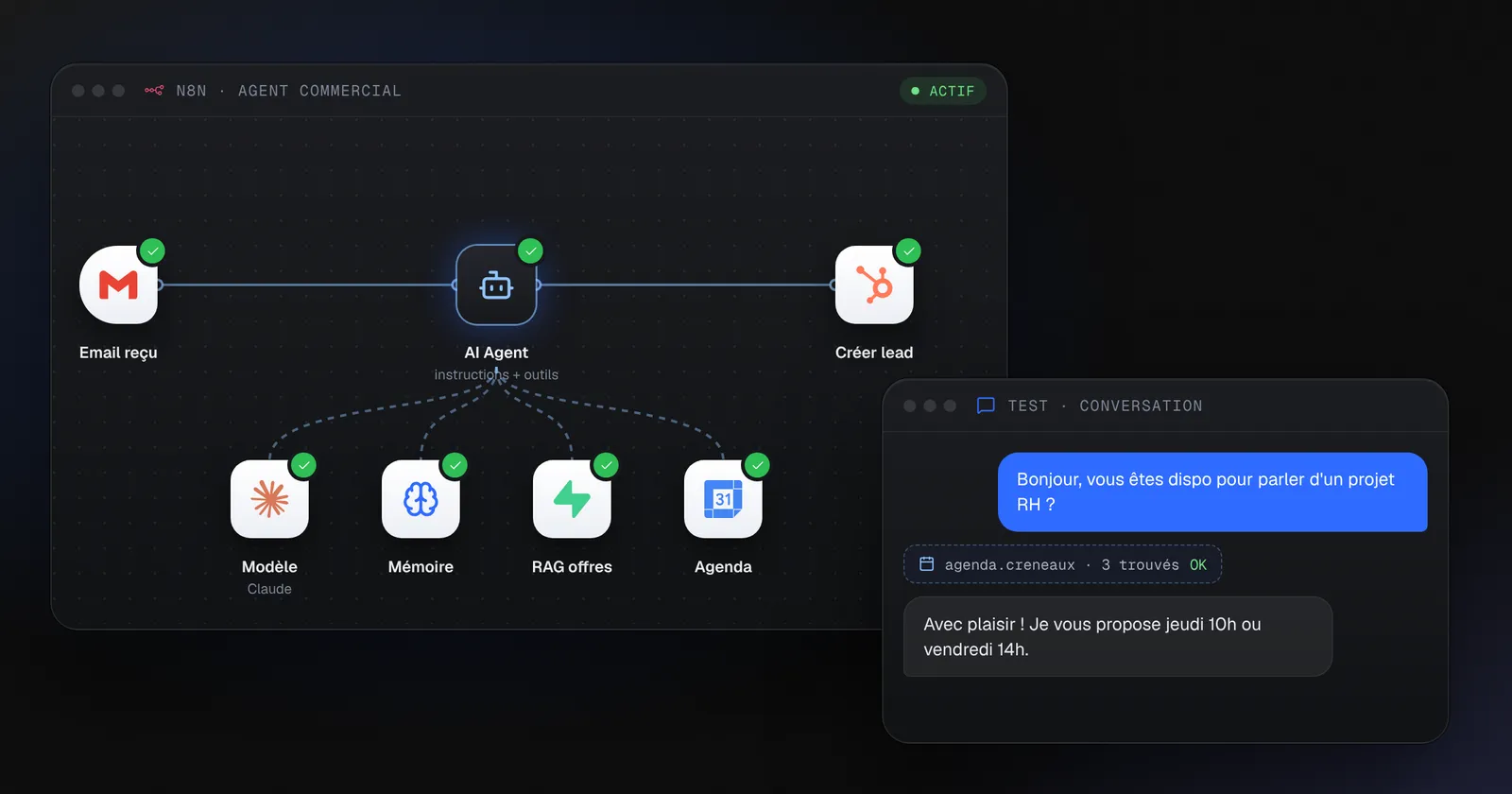
Task: Open the AI Agent robot node
Action: click(x=496, y=285)
